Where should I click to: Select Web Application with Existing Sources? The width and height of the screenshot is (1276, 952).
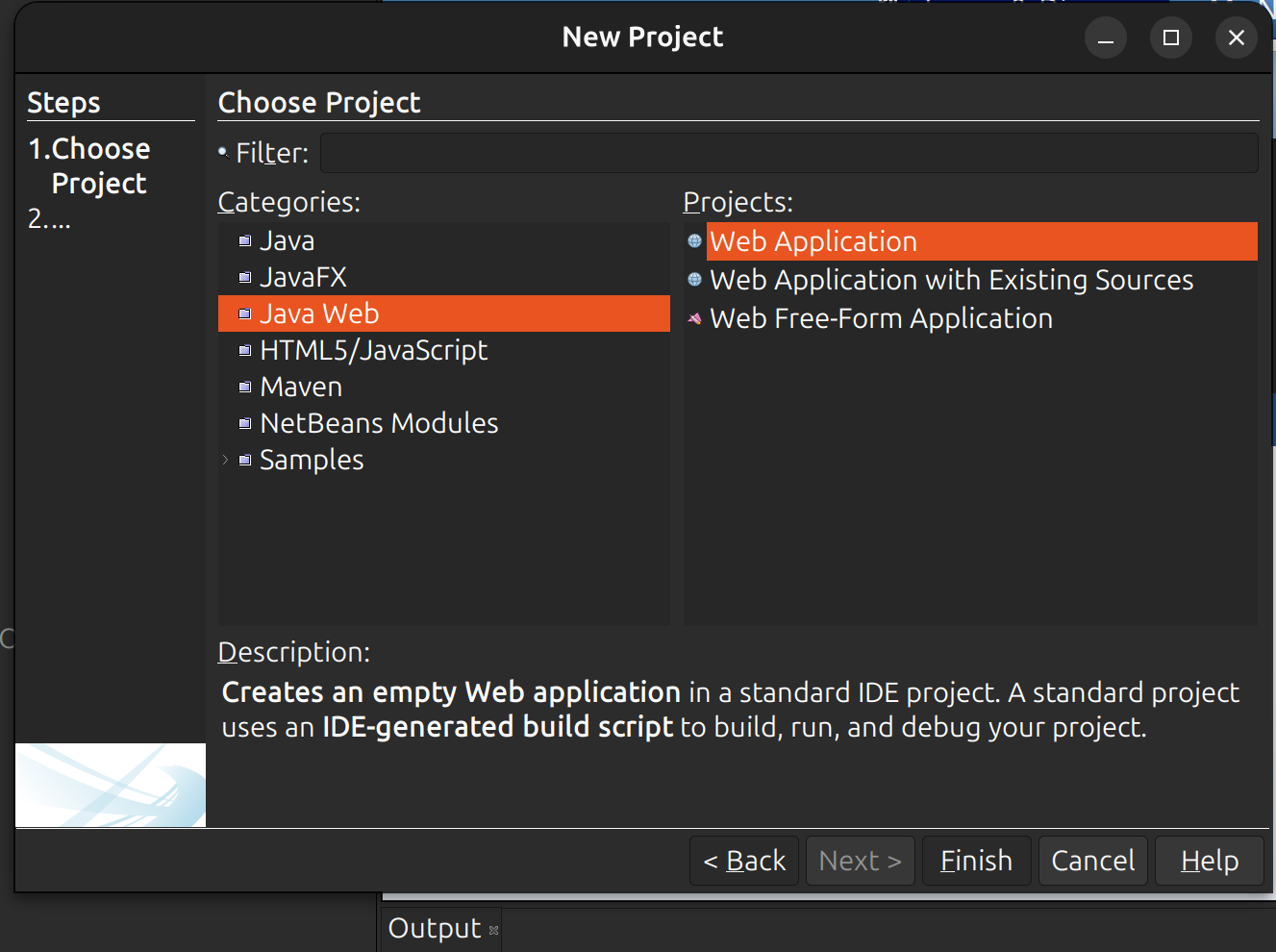pos(950,280)
